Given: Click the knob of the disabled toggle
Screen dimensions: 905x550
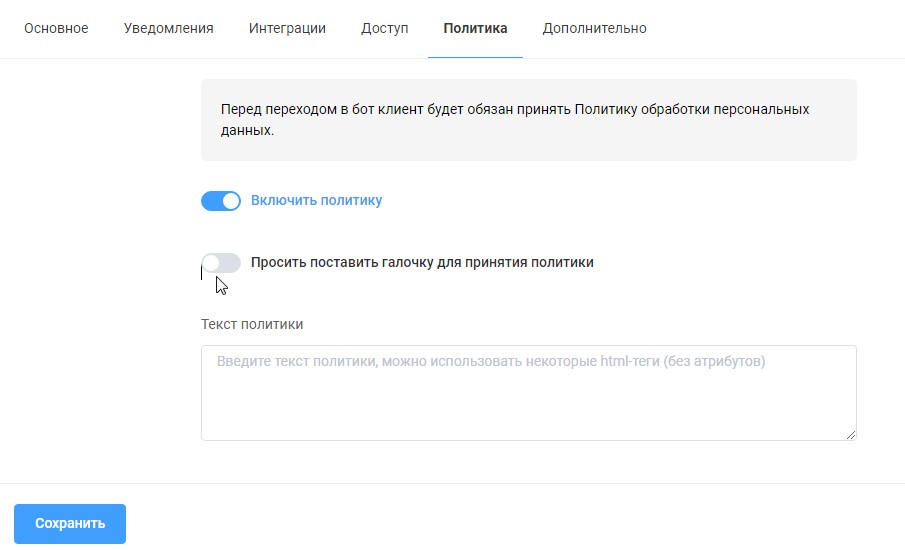Looking at the screenshot, I should pyautogui.click(x=211, y=263).
